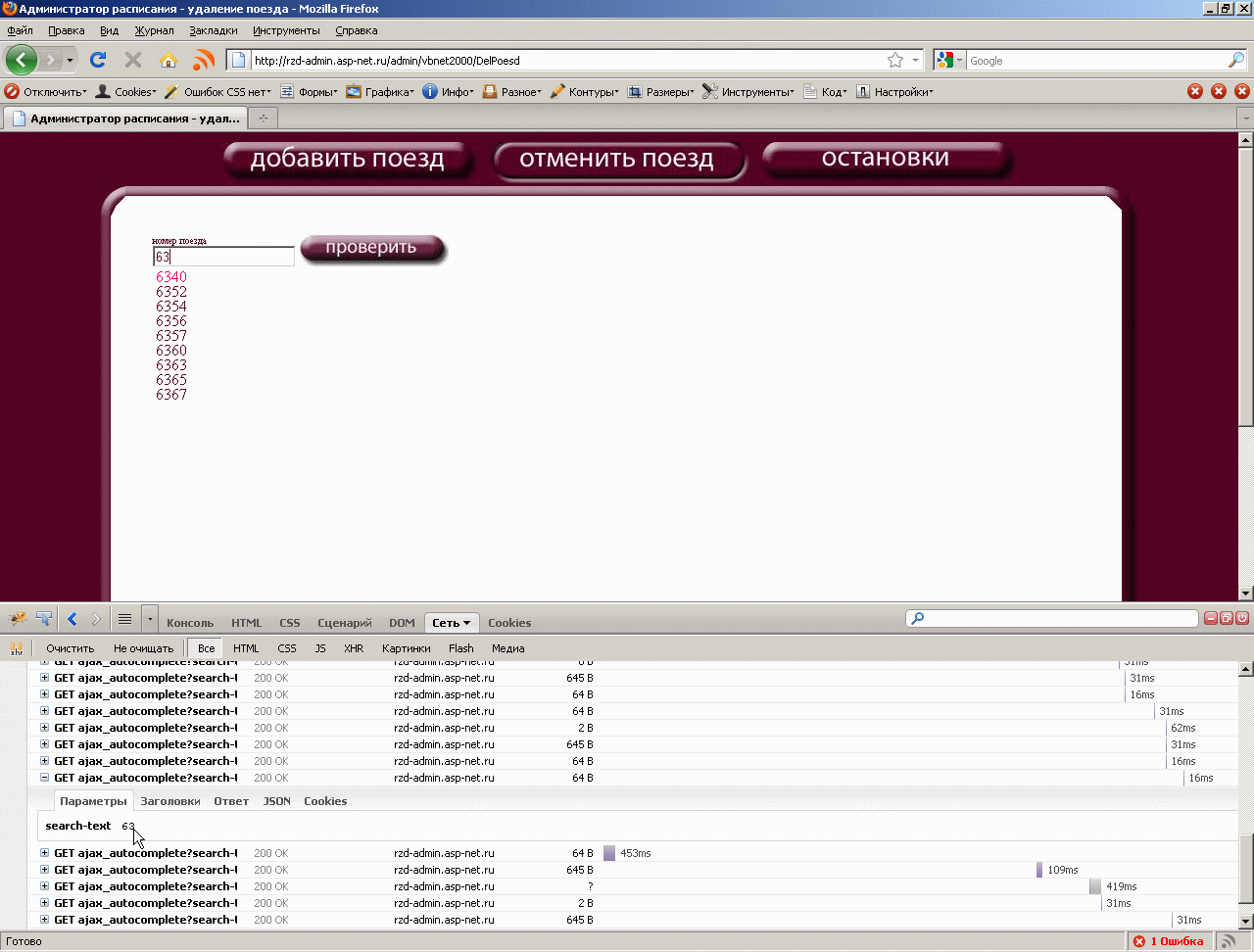Image resolution: width=1254 pixels, height=952 pixels.
Task: Click the page icon in the address bar
Action: point(238,60)
